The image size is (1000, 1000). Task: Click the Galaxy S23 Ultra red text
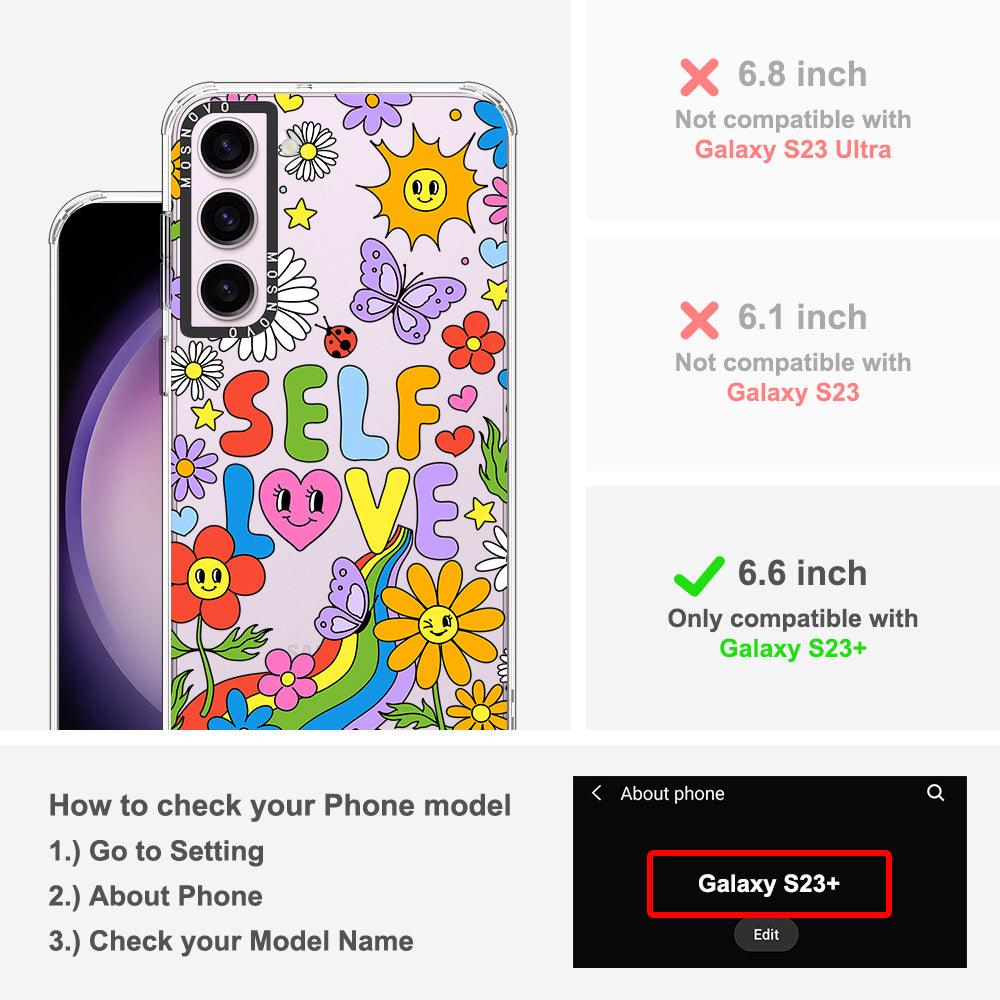click(x=793, y=149)
